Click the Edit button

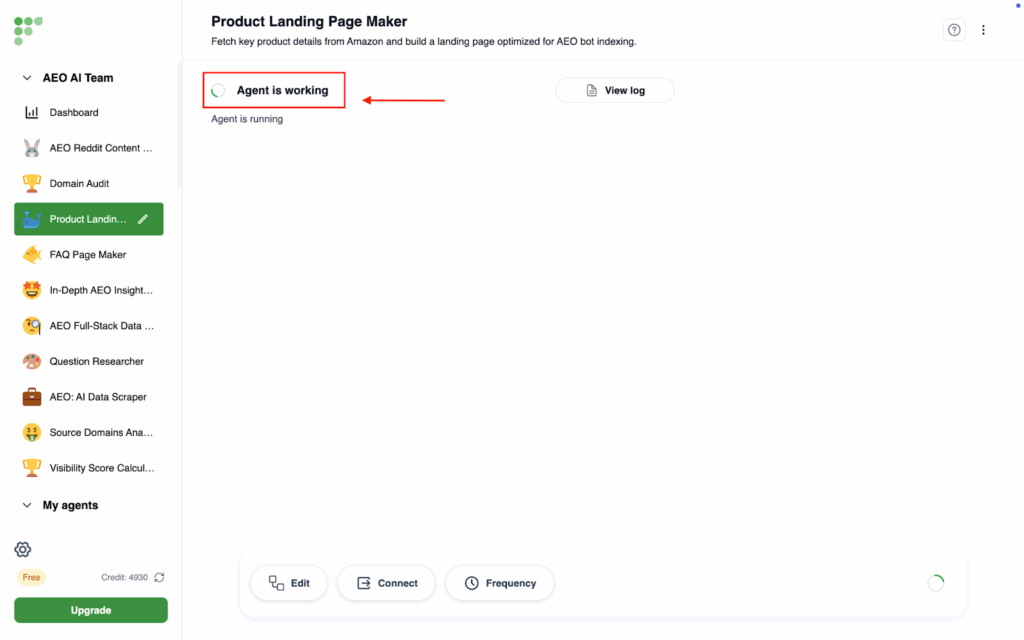[x=289, y=583]
